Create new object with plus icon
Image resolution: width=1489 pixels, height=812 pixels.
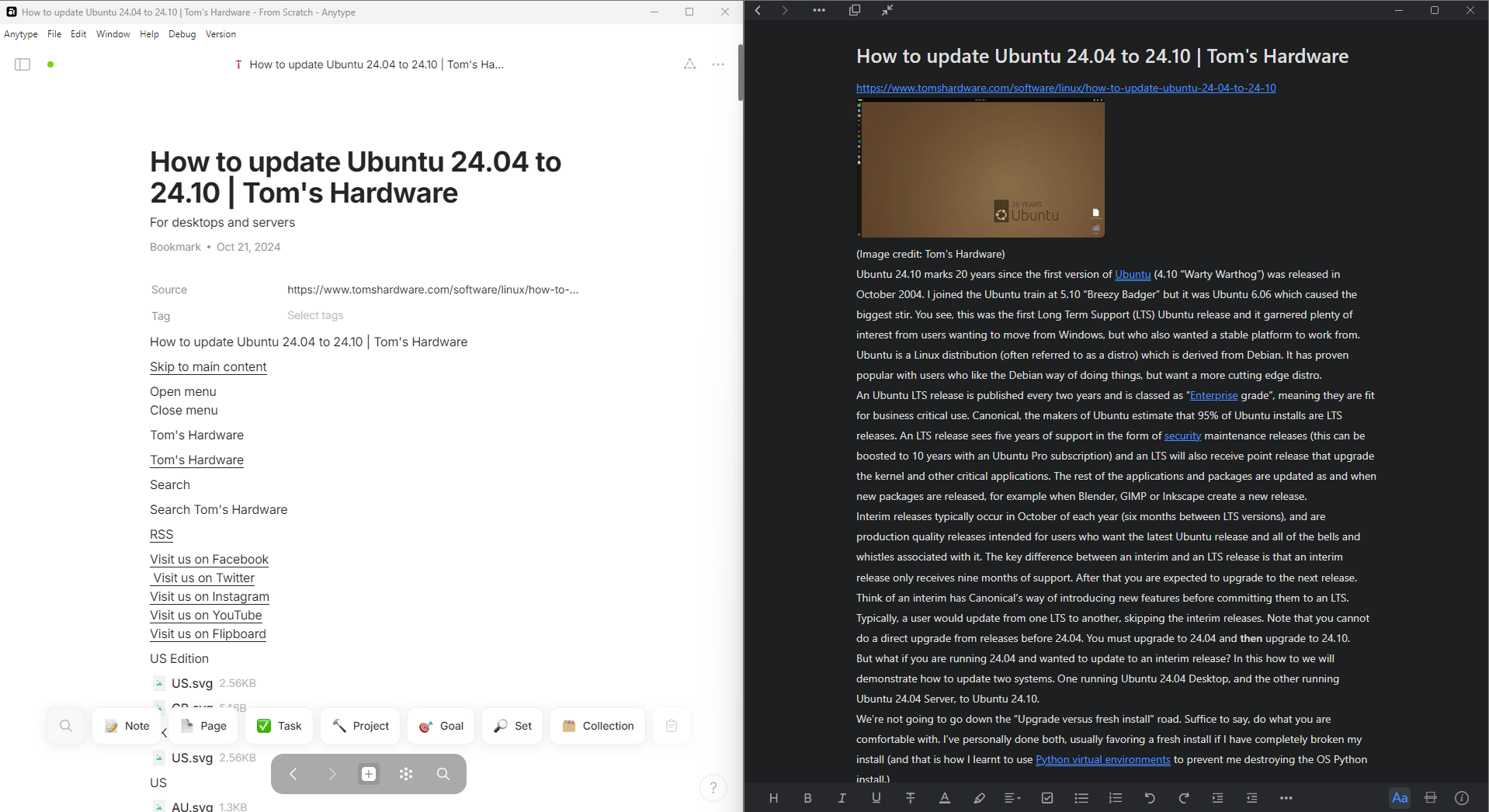[x=369, y=774]
